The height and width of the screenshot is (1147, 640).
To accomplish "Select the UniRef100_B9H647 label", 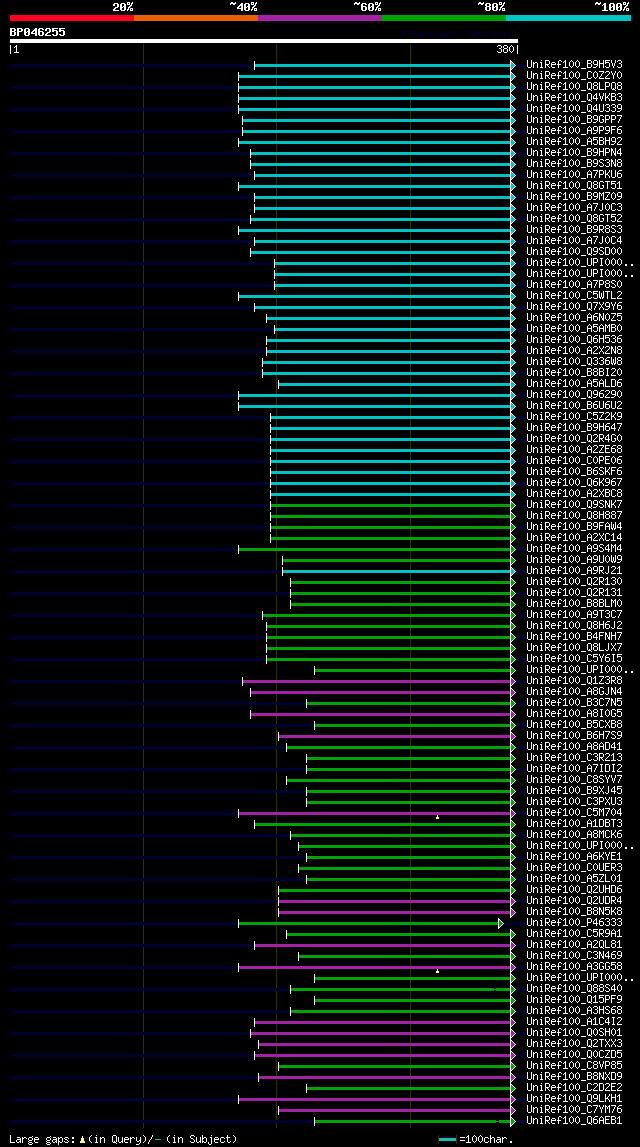I will 574,428.
